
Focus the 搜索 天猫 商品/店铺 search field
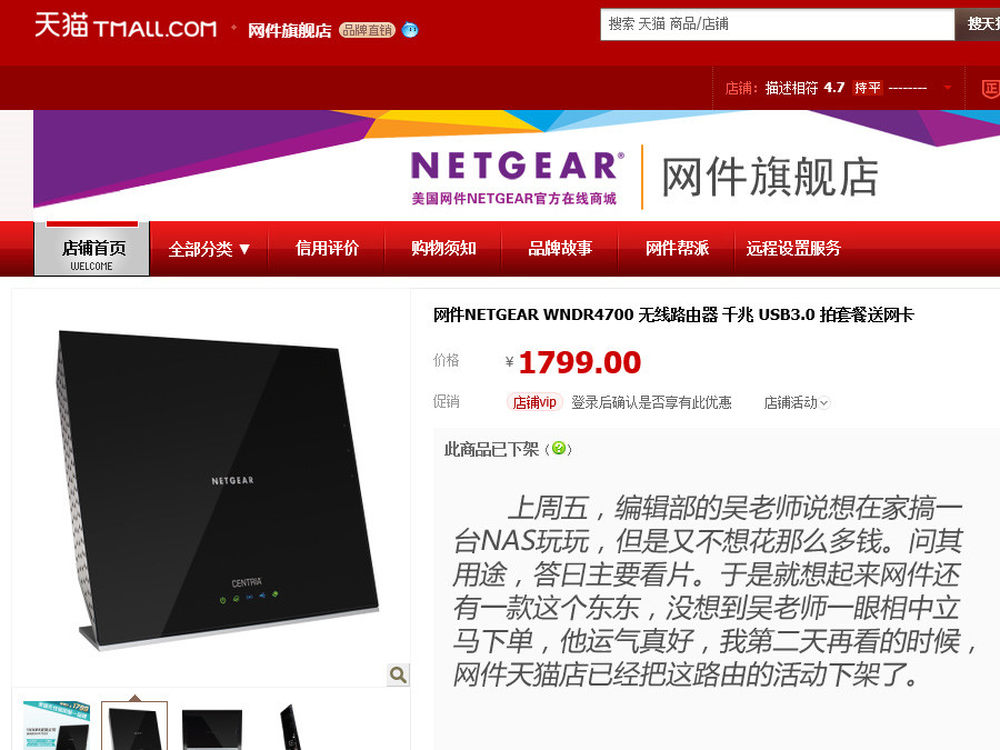777,24
